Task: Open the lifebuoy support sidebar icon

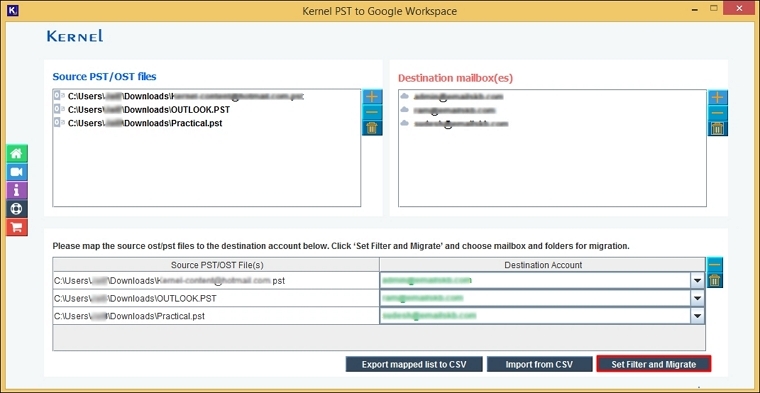Action: 16,209
